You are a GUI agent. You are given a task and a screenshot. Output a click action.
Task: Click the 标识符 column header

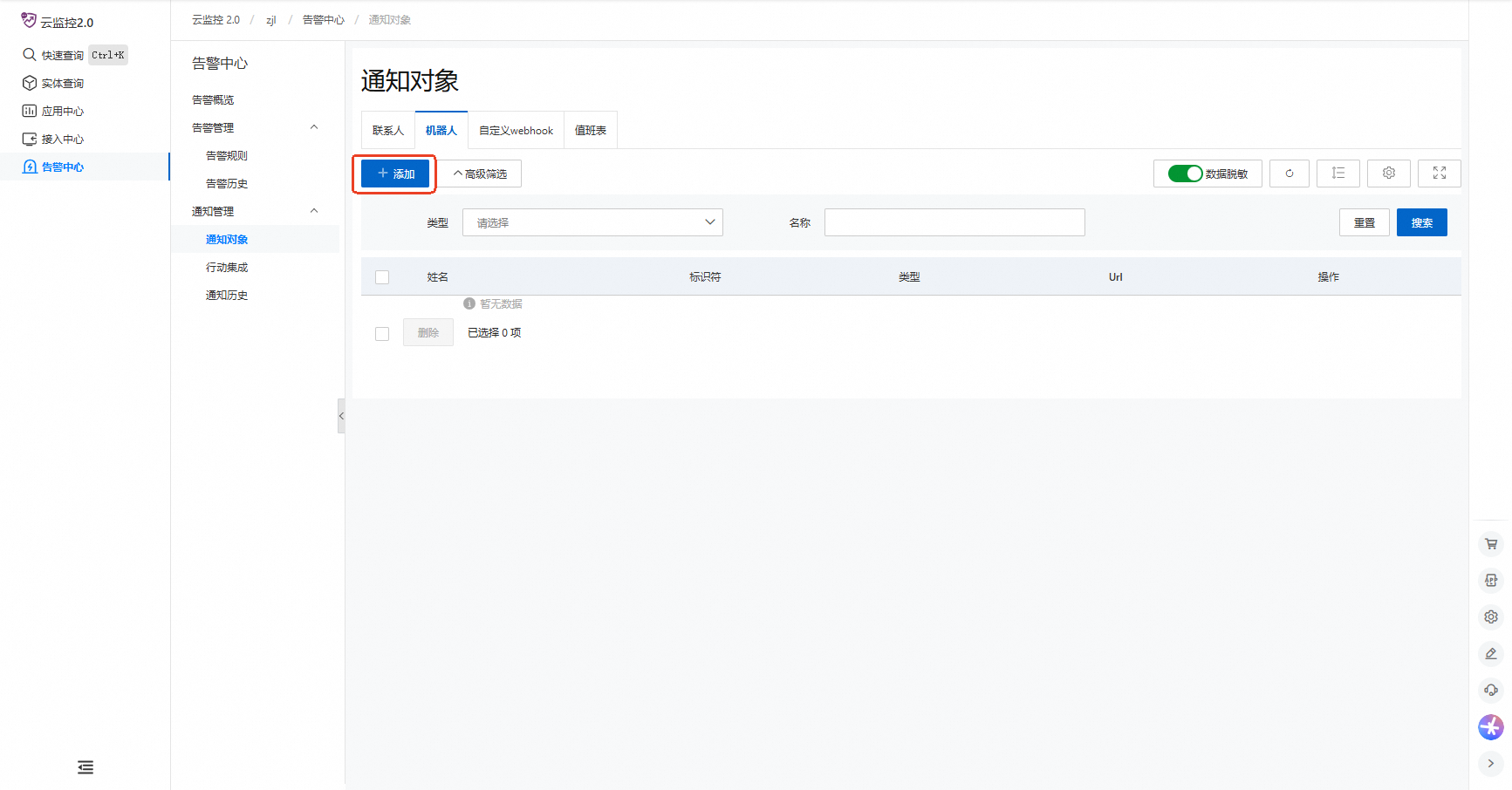coord(705,277)
